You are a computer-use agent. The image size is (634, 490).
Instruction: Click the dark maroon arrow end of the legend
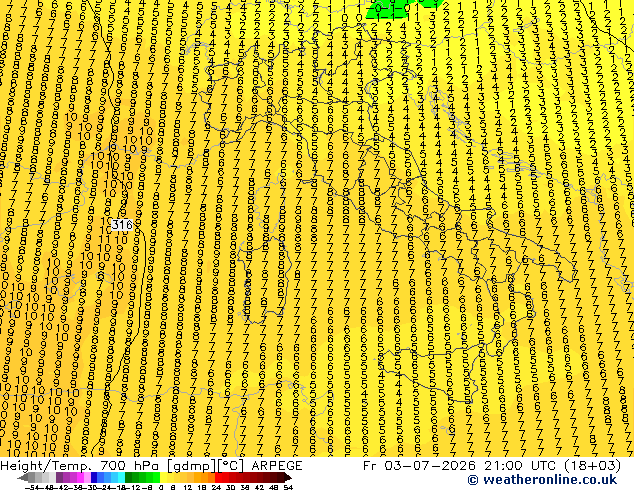click(287, 478)
